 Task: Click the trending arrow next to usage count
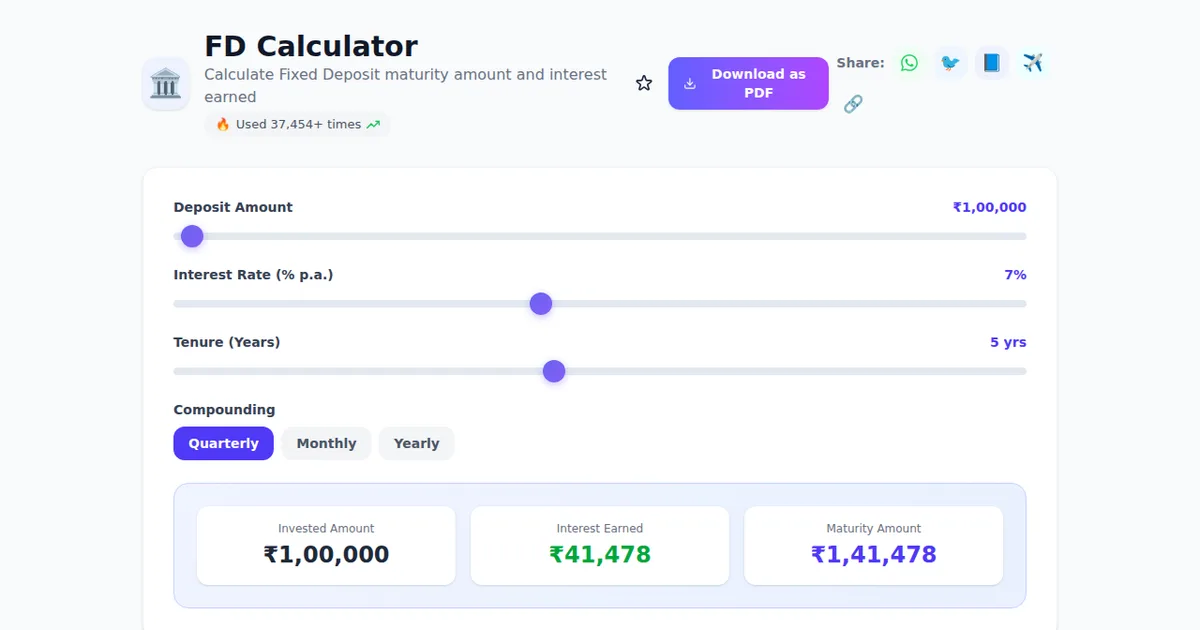373,124
